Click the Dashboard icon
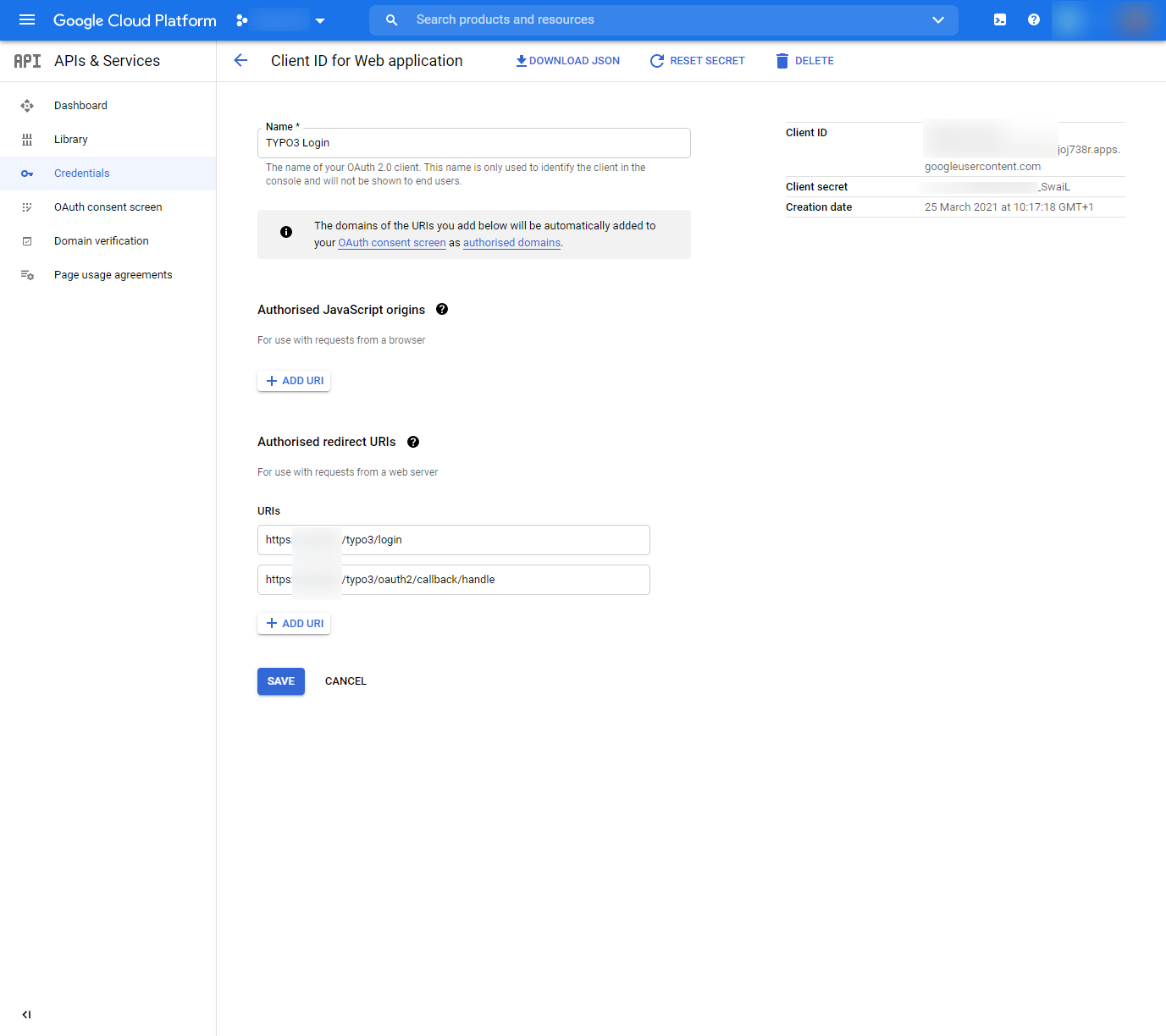 coord(27,106)
